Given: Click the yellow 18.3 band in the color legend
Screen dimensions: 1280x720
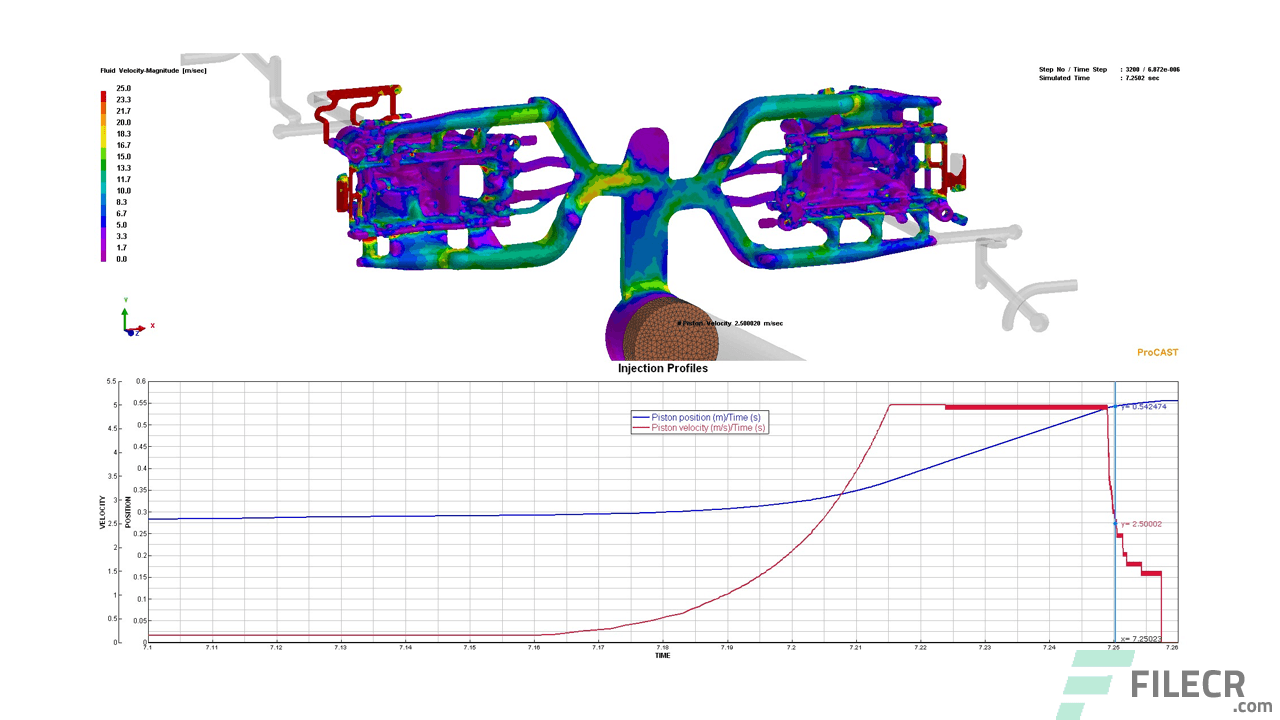Looking at the screenshot, I should pos(102,133).
